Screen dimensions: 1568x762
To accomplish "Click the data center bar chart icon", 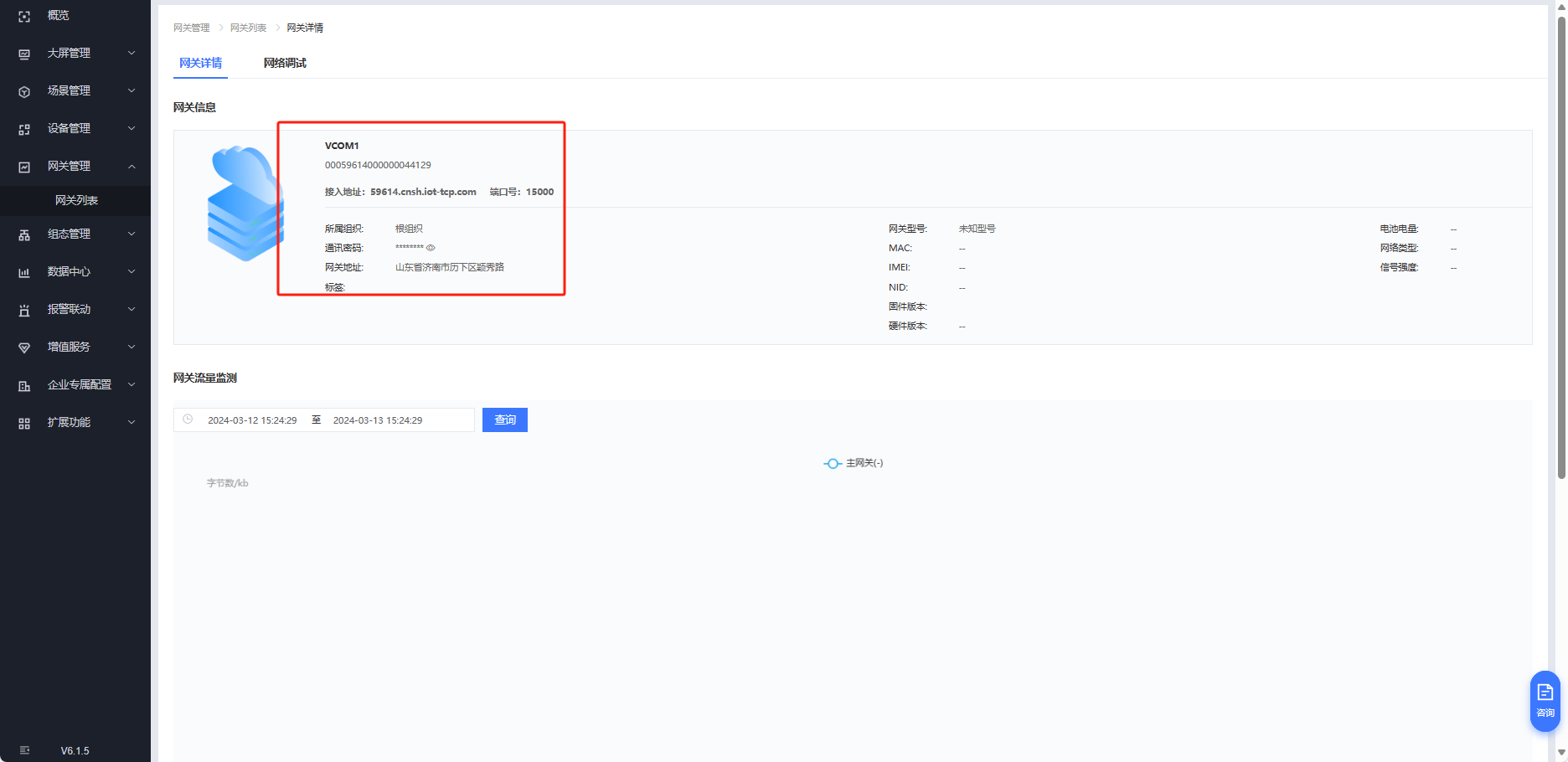I will pyautogui.click(x=24, y=272).
